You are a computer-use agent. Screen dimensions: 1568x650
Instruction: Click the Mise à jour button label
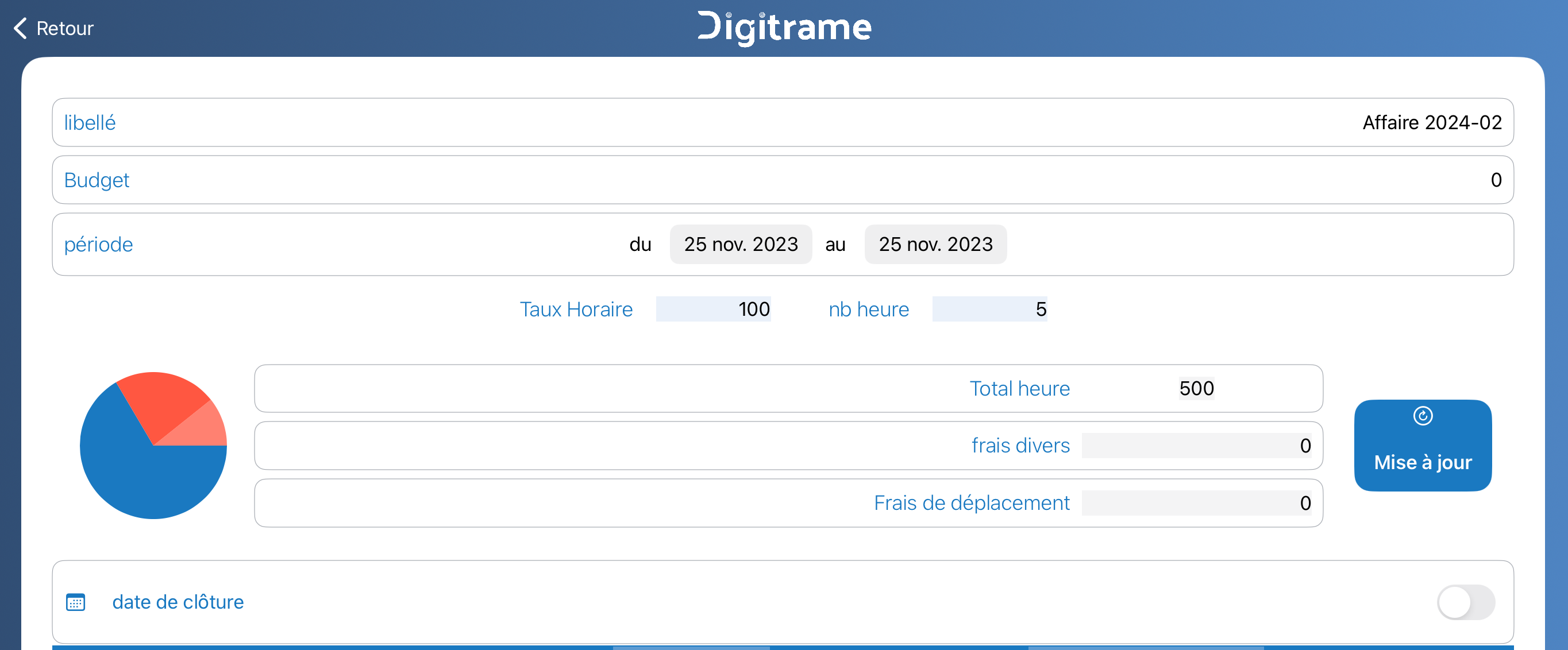pos(1423,462)
